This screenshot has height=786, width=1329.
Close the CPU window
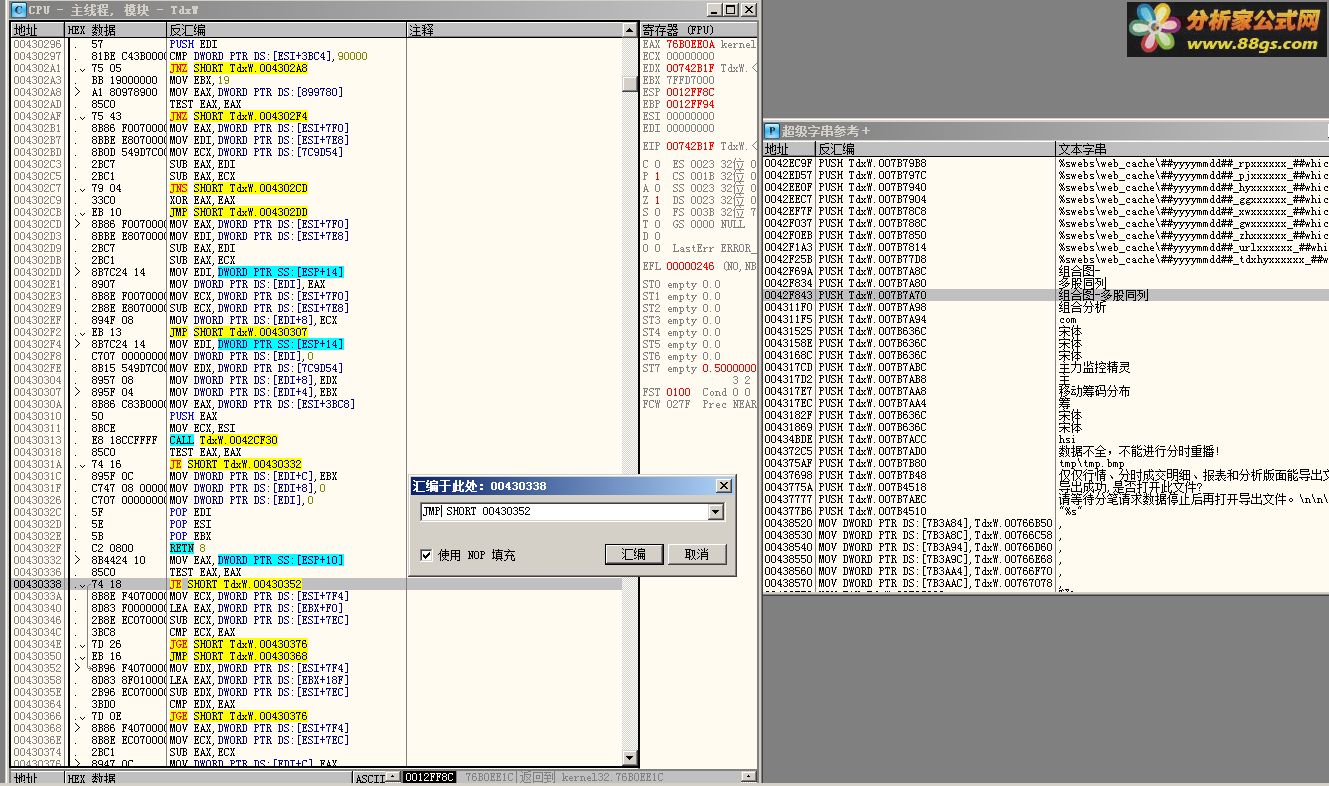tap(748, 10)
